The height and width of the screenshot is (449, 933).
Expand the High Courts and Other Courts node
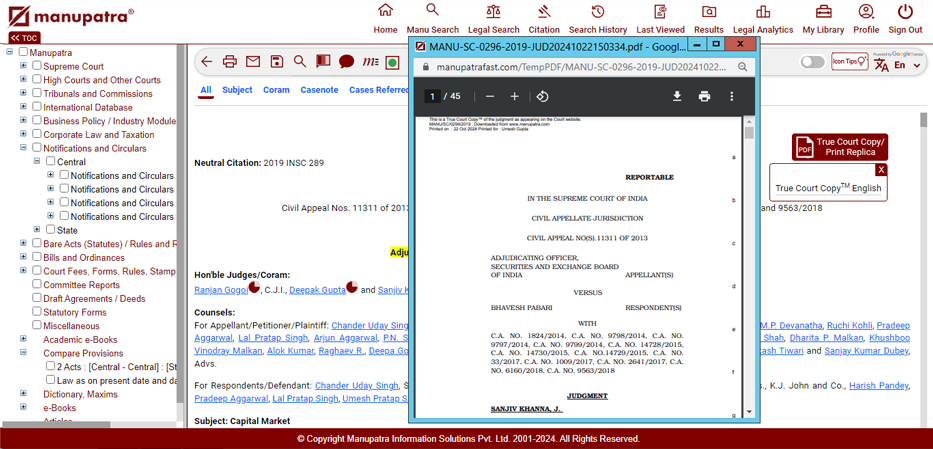tap(23, 80)
